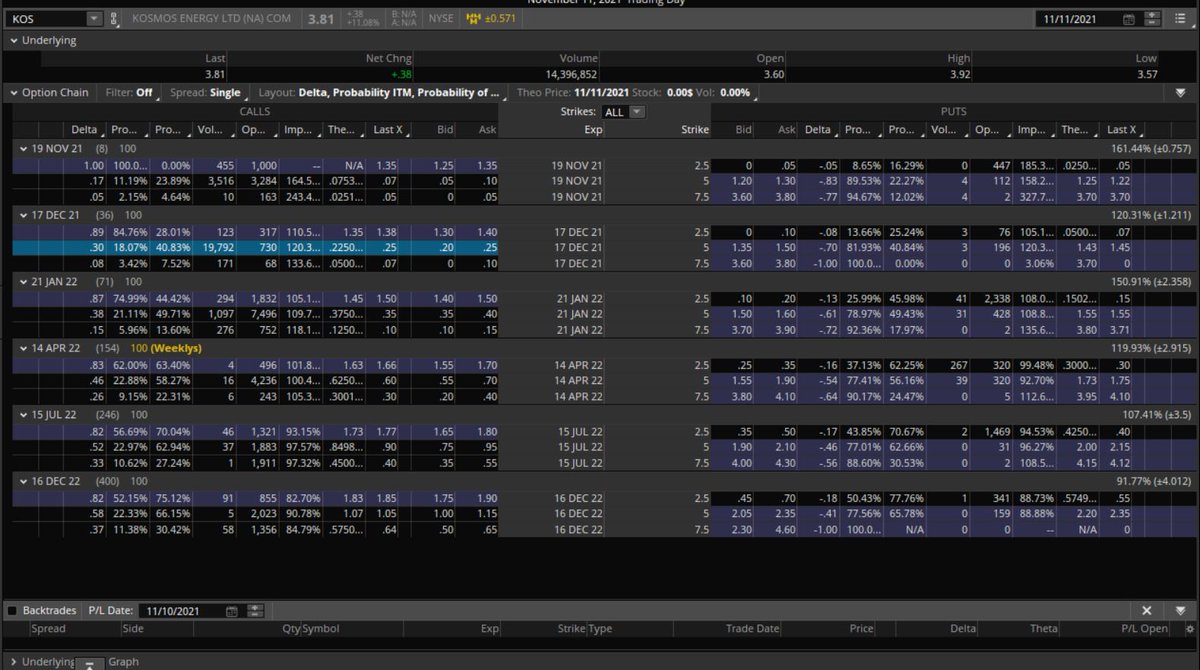Collapse the 16 DEC 22 expiration
The image size is (1200, 670).
coord(23,481)
